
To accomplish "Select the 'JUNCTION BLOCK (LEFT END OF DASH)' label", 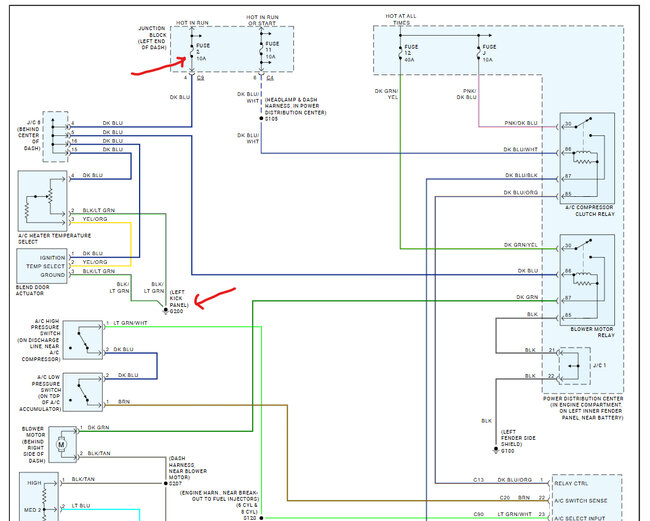I will point(152,38).
